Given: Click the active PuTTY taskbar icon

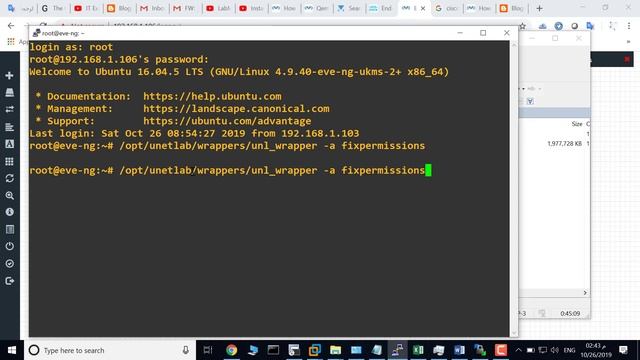Looking at the screenshot, I should click(398, 350).
